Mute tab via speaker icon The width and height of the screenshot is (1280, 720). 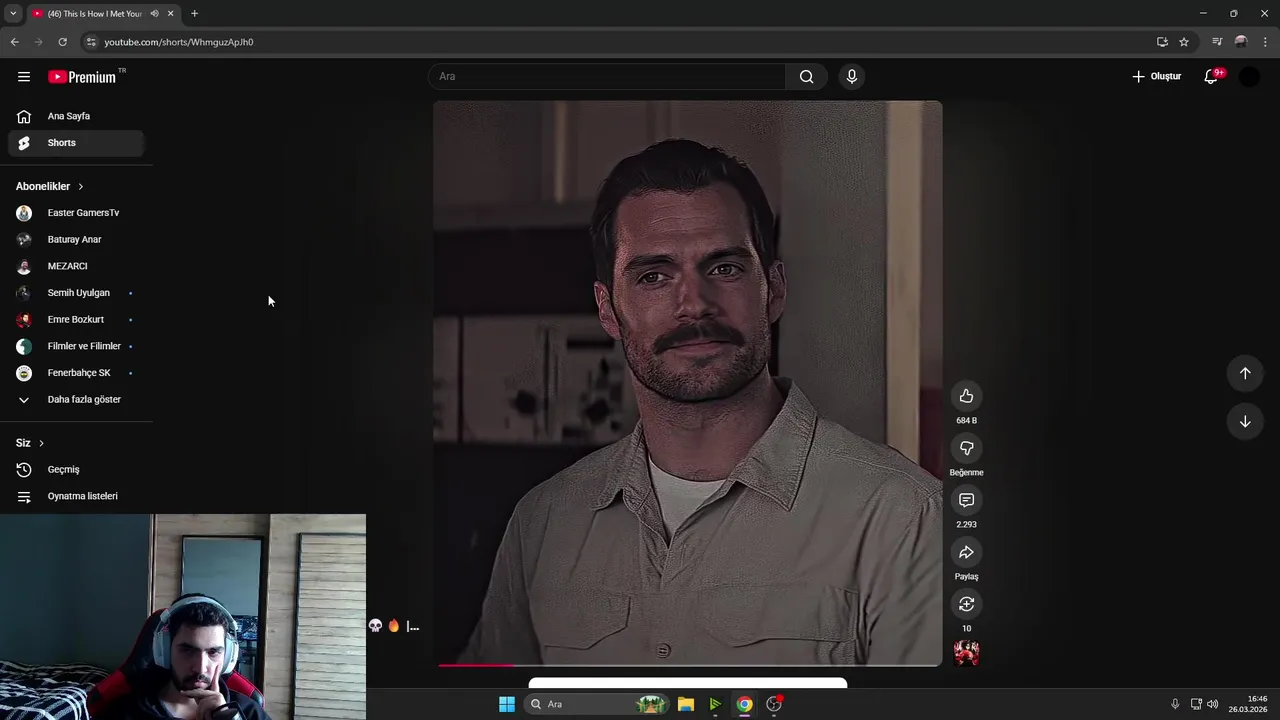[x=154, y=14]
